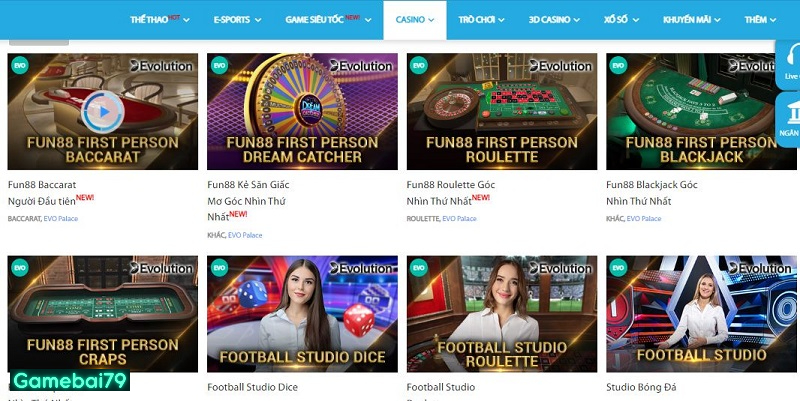
Task: Expand the THÊM menu
Action: [x=760, y=20]
